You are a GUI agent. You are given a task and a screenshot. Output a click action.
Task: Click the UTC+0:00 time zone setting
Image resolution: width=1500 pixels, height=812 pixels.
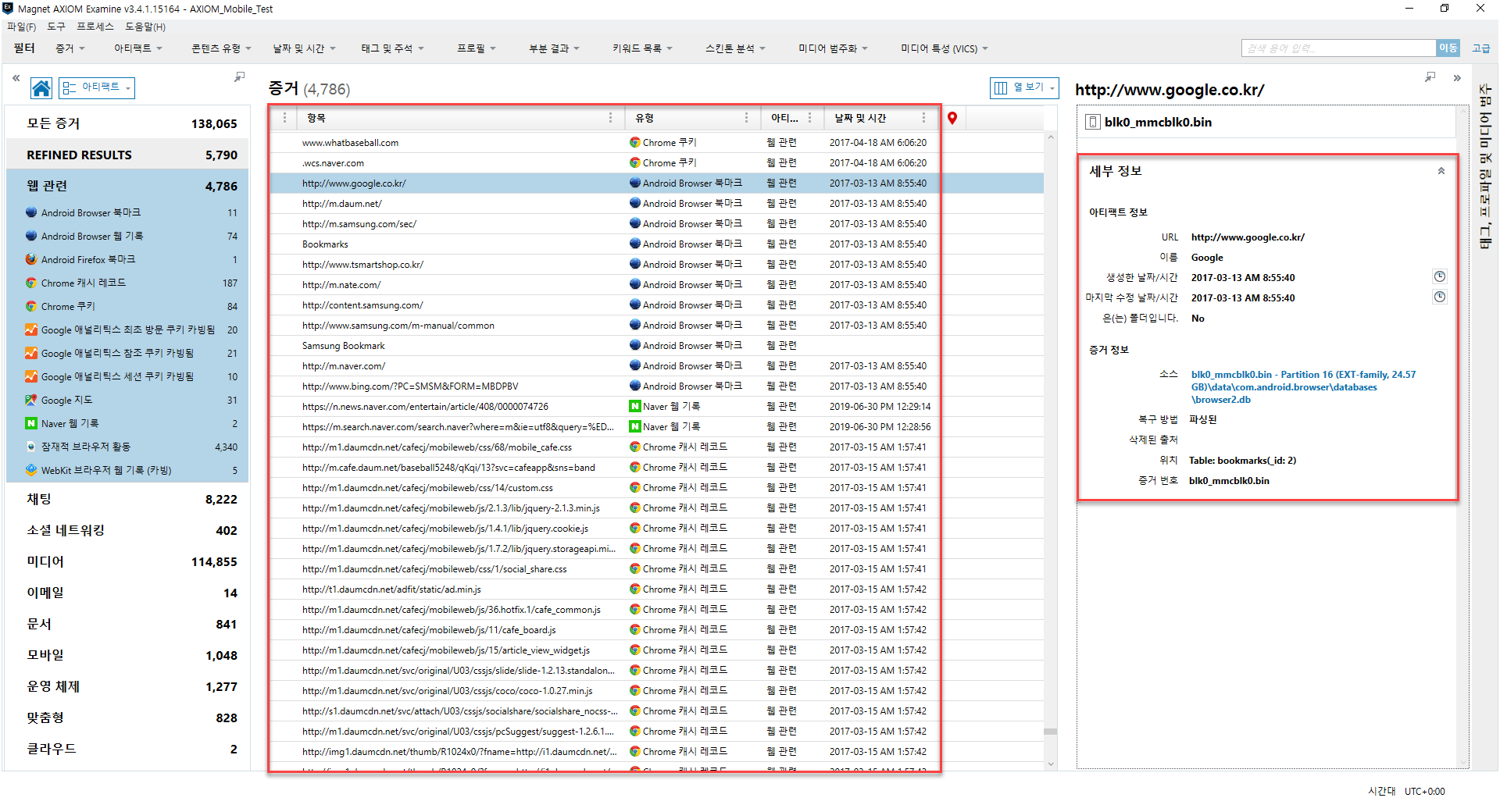(x=1424, y=791)
